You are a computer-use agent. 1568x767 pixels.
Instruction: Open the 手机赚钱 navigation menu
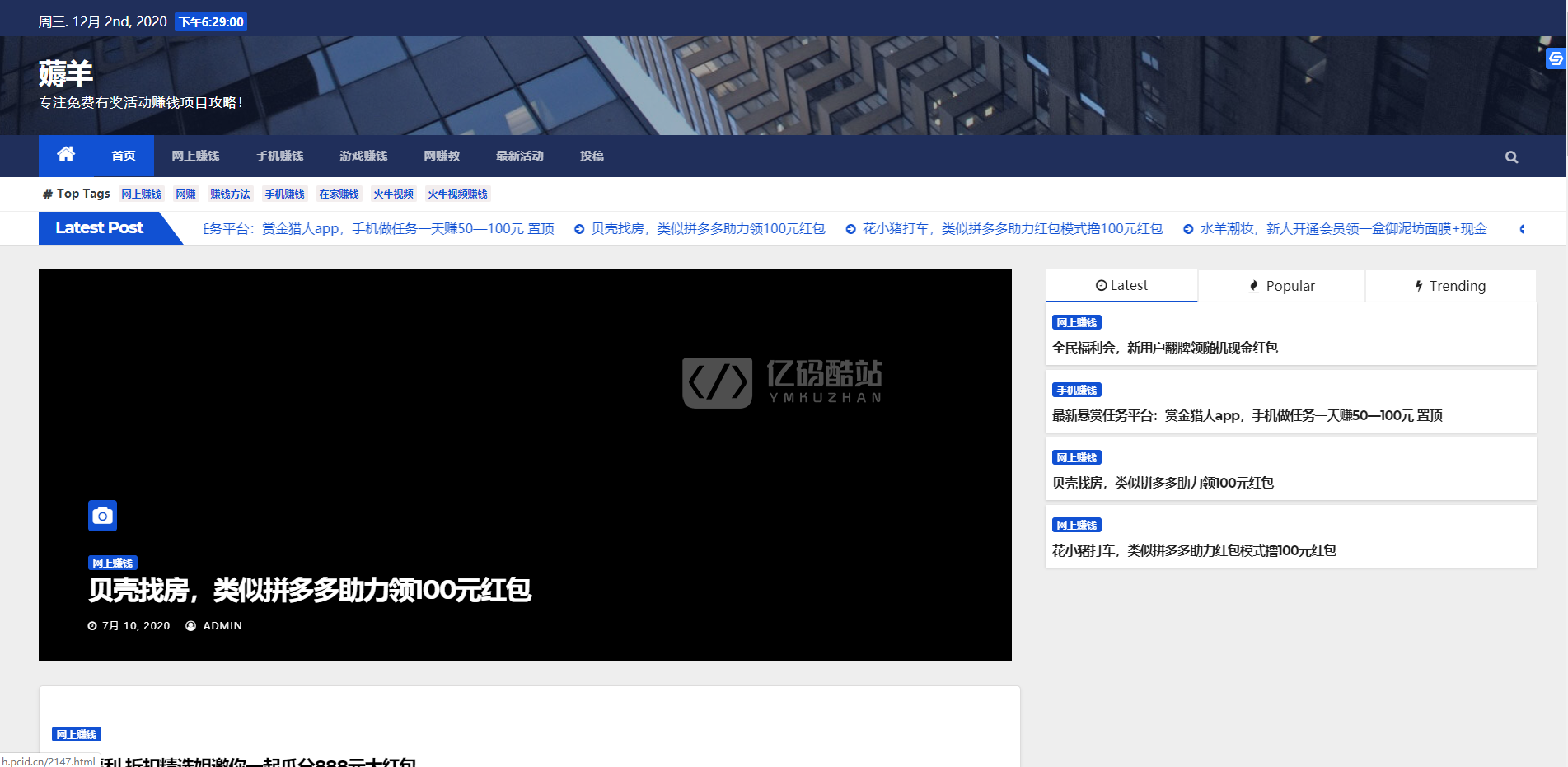279,156
